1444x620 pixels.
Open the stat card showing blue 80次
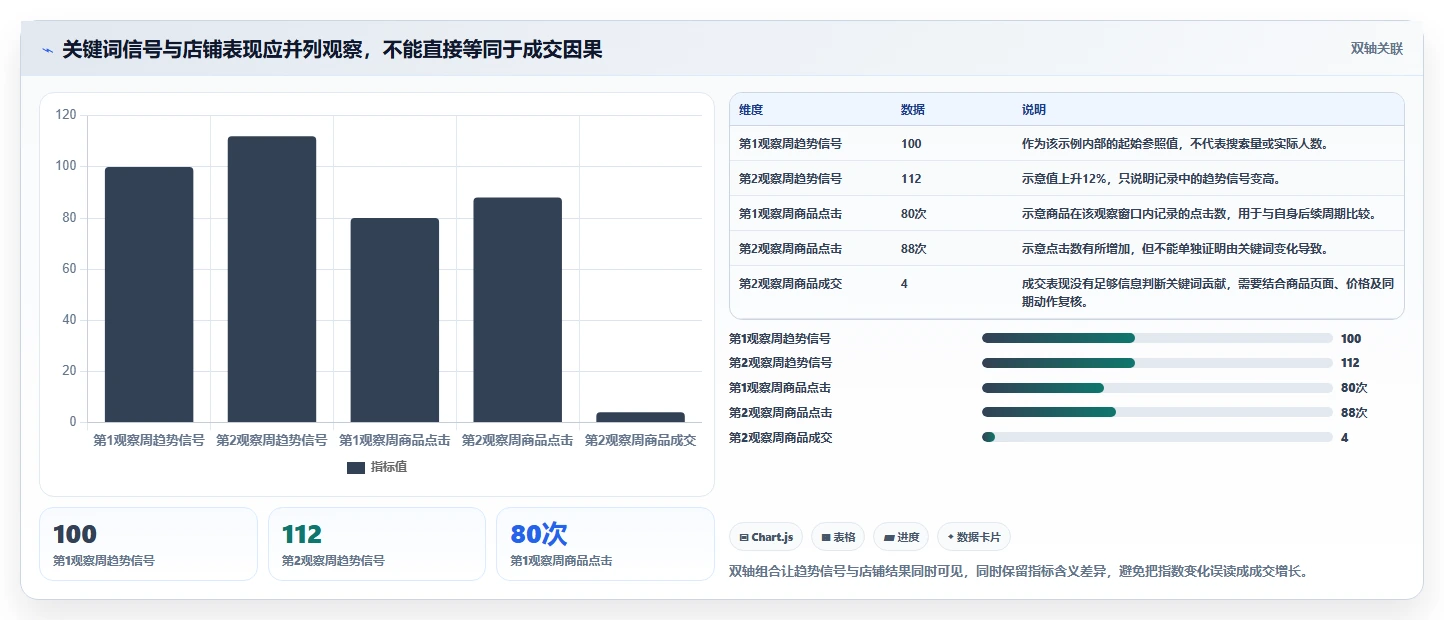(x=605, y=544)
